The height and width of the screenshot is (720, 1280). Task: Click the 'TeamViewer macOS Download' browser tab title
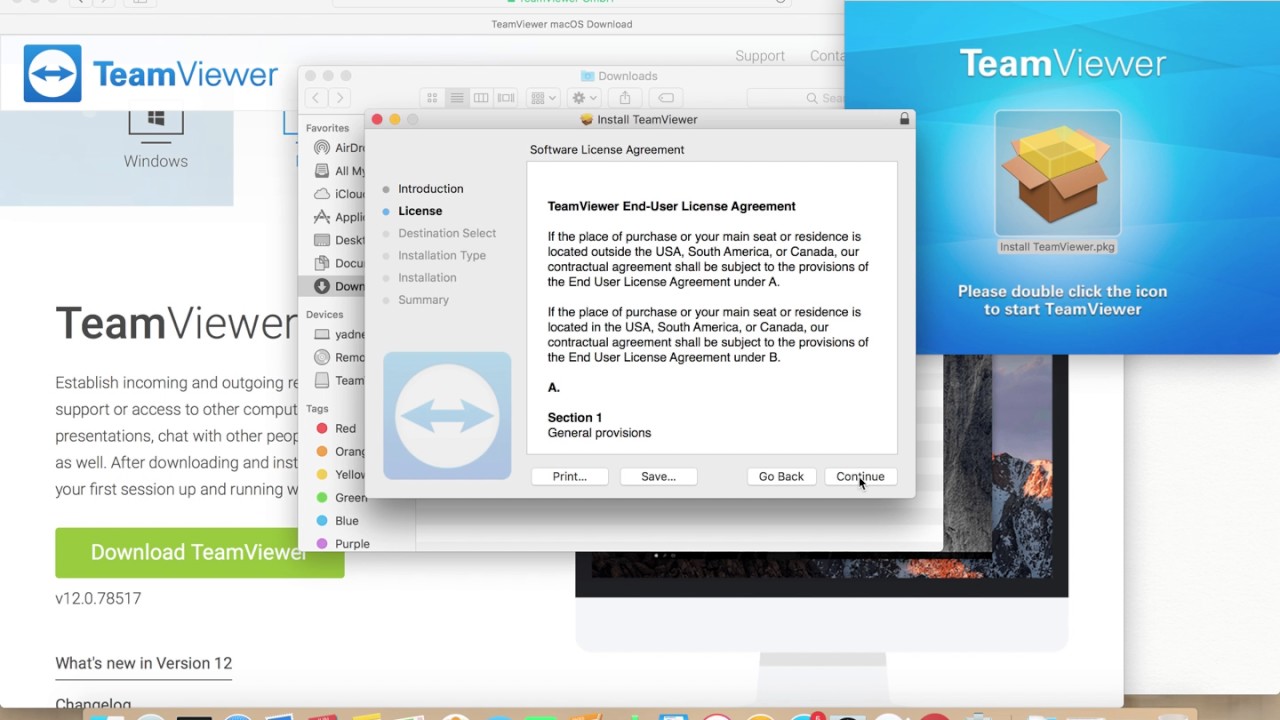(x=562, y=24)
